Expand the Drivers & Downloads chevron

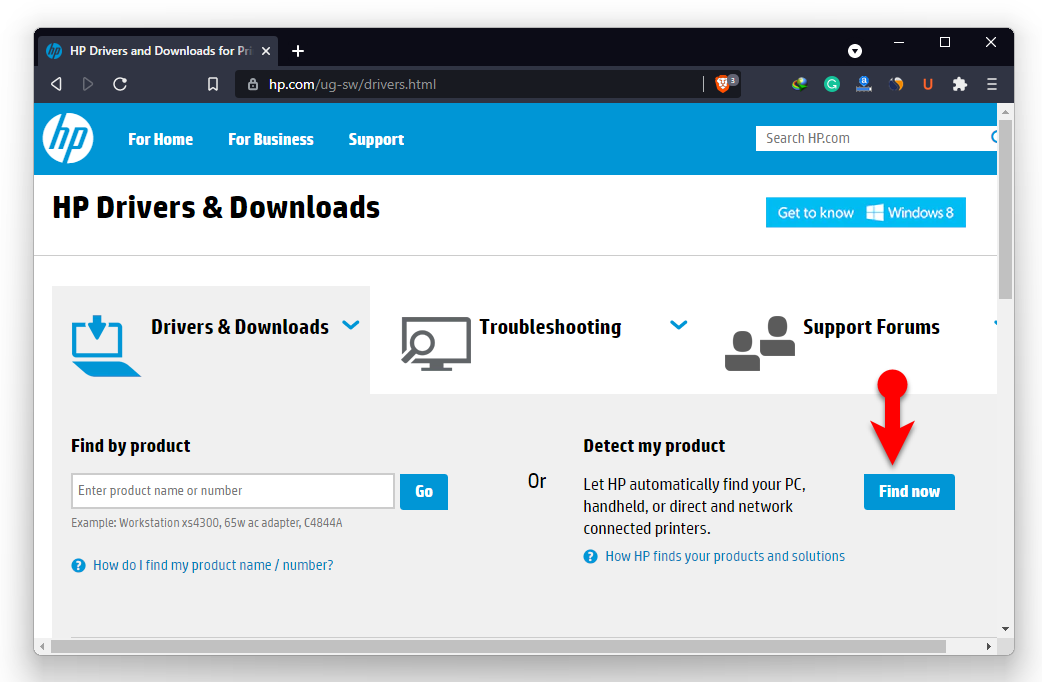pyautogui.click(x=351, y=325)
